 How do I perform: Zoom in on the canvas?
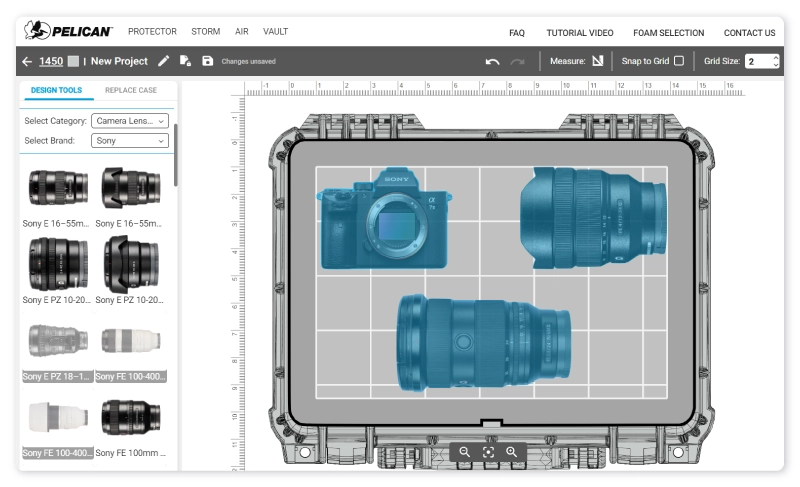coord(512,452)
